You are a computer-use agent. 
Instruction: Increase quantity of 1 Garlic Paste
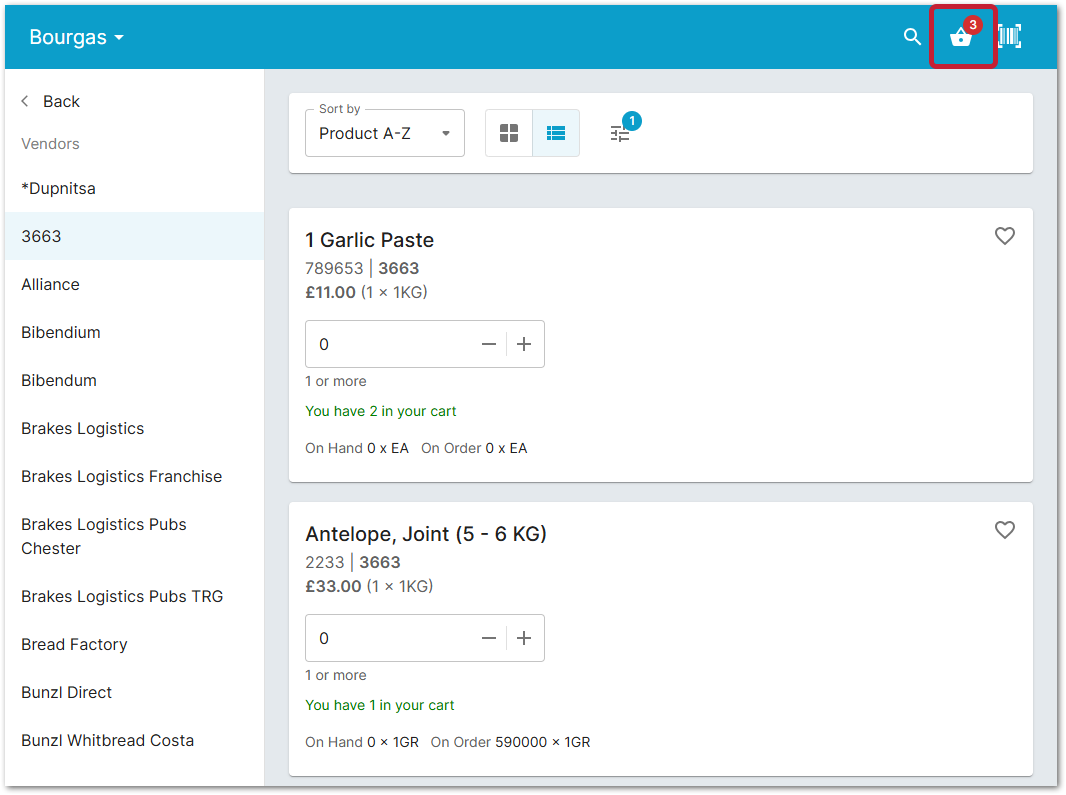pos(523,343)
